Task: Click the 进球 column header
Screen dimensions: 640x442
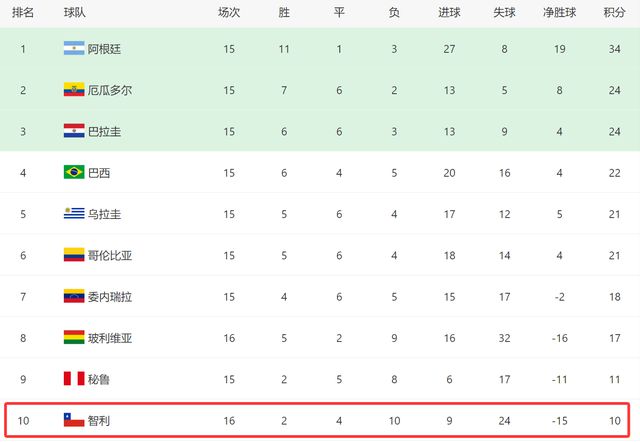Action: pyautogui.click(x=449, y=12)
